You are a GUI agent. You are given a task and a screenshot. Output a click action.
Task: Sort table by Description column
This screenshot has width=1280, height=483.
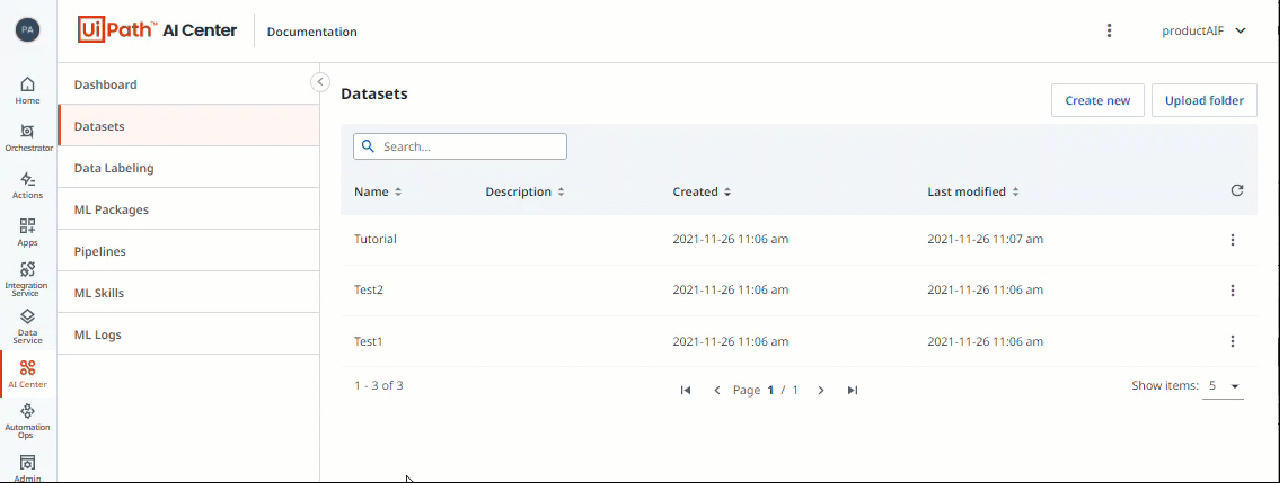point(525,192)
